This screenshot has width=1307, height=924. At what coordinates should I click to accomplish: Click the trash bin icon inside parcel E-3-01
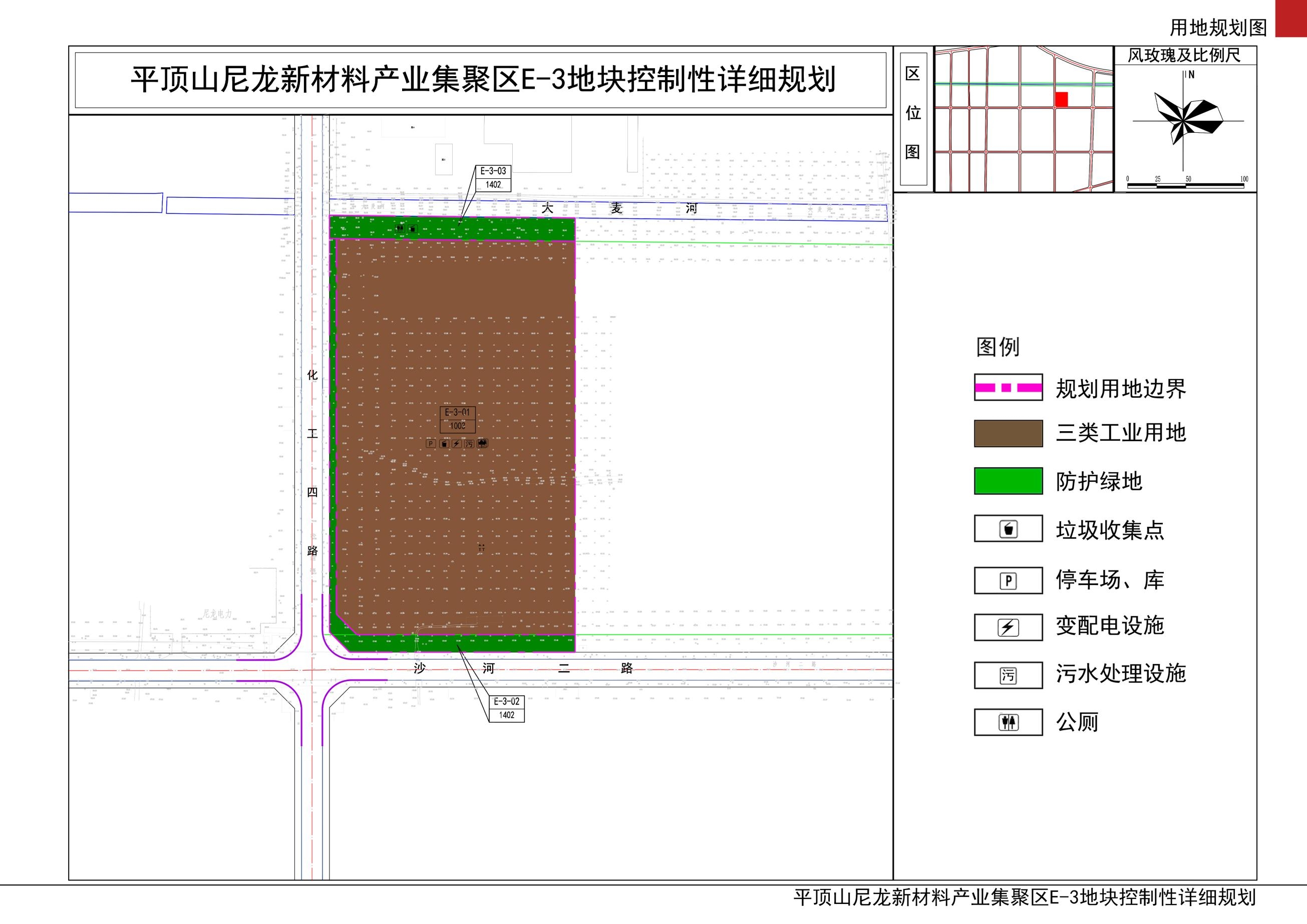click(444, 444)
